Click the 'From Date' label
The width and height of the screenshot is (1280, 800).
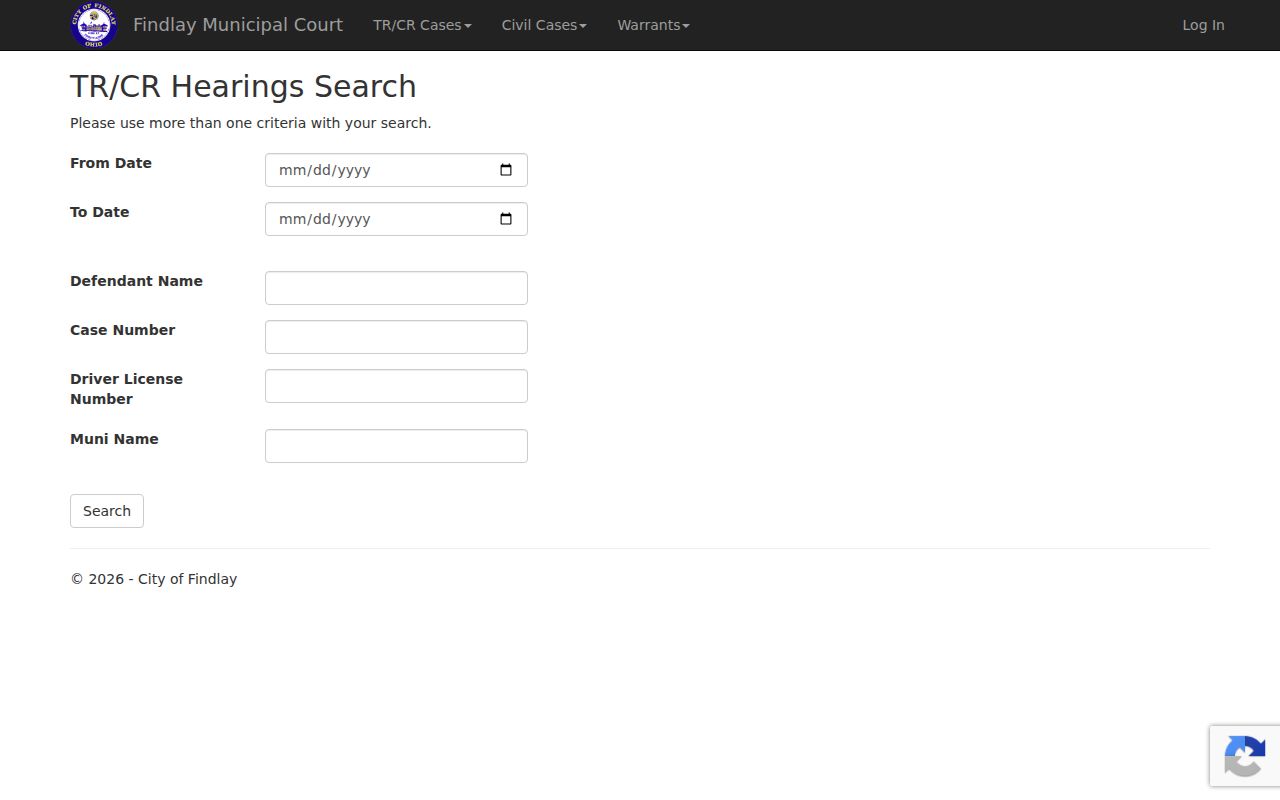pyautogui.click(x=111, y=163)
